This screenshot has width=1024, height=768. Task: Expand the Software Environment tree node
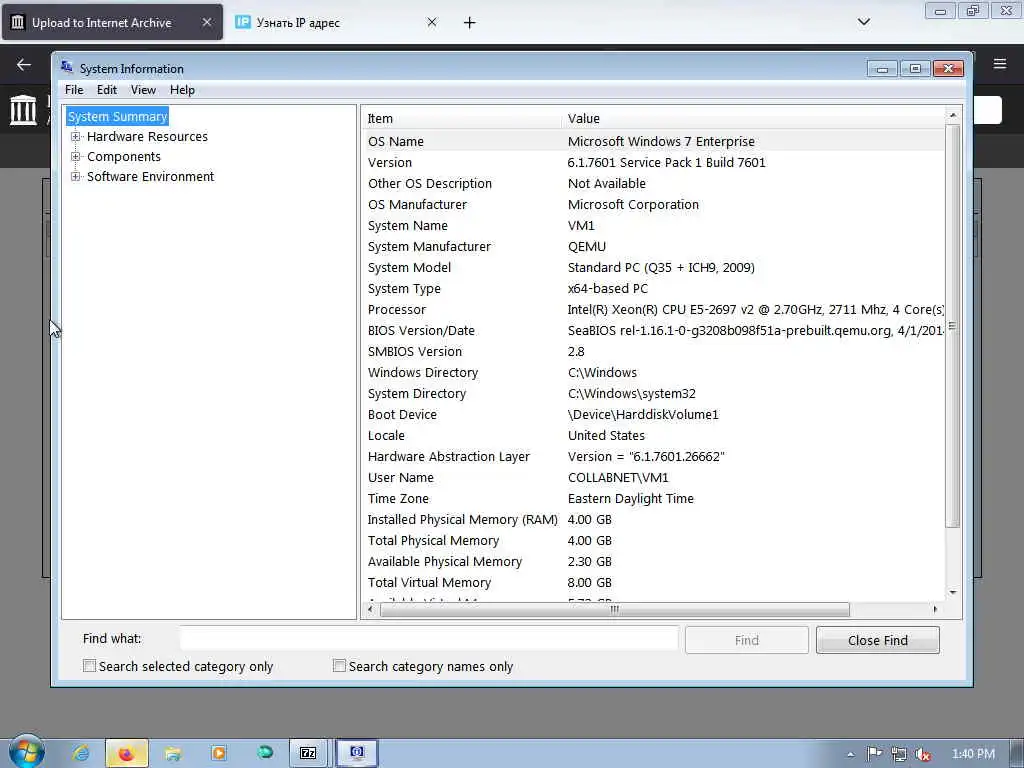(76, 176)
